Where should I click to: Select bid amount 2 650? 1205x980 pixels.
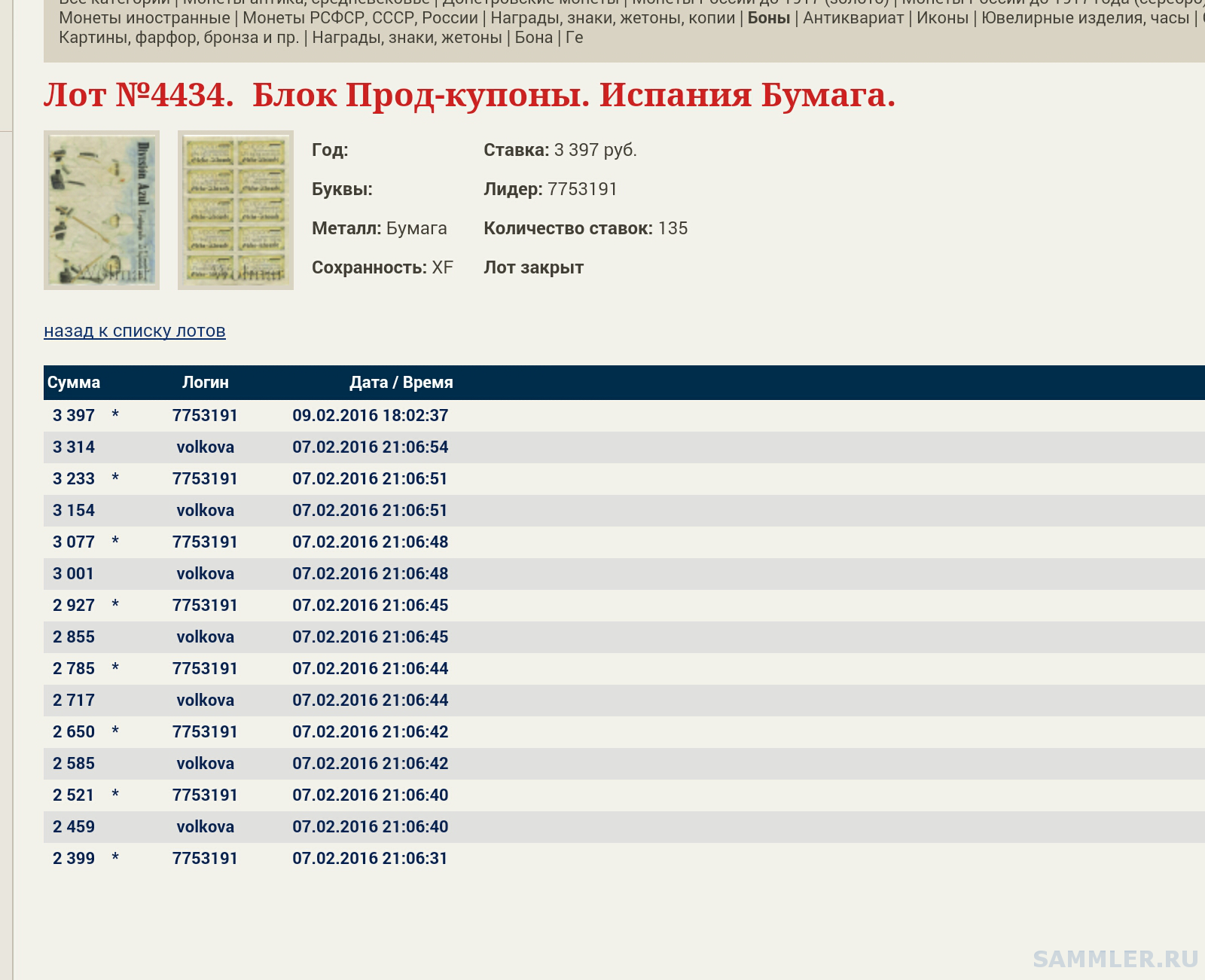(74, 731)
